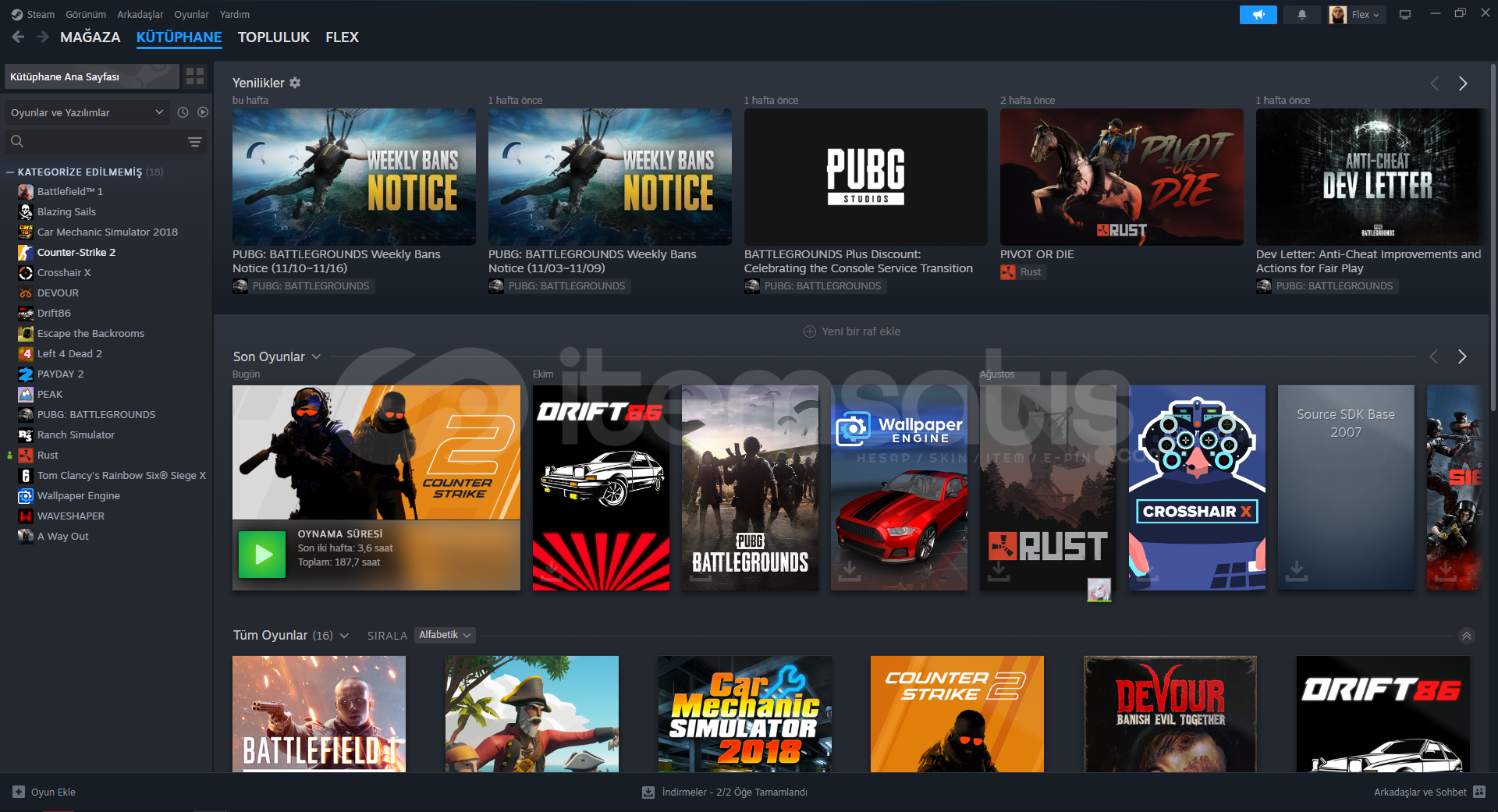
Task: Go to the MAĞAZA tab
Action: (x=91, y=37)
